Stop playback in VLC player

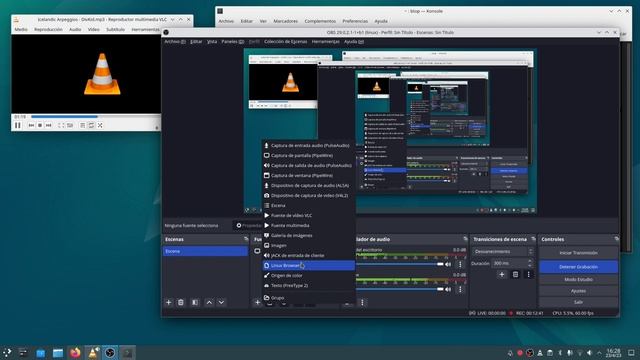pos(40,125)
